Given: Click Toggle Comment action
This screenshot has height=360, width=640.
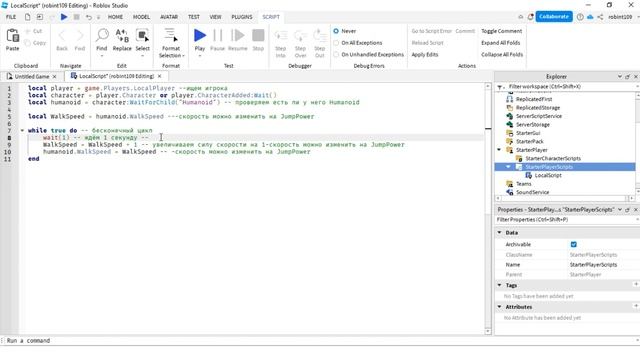Looking at the screenshot, I should point(502,31).
